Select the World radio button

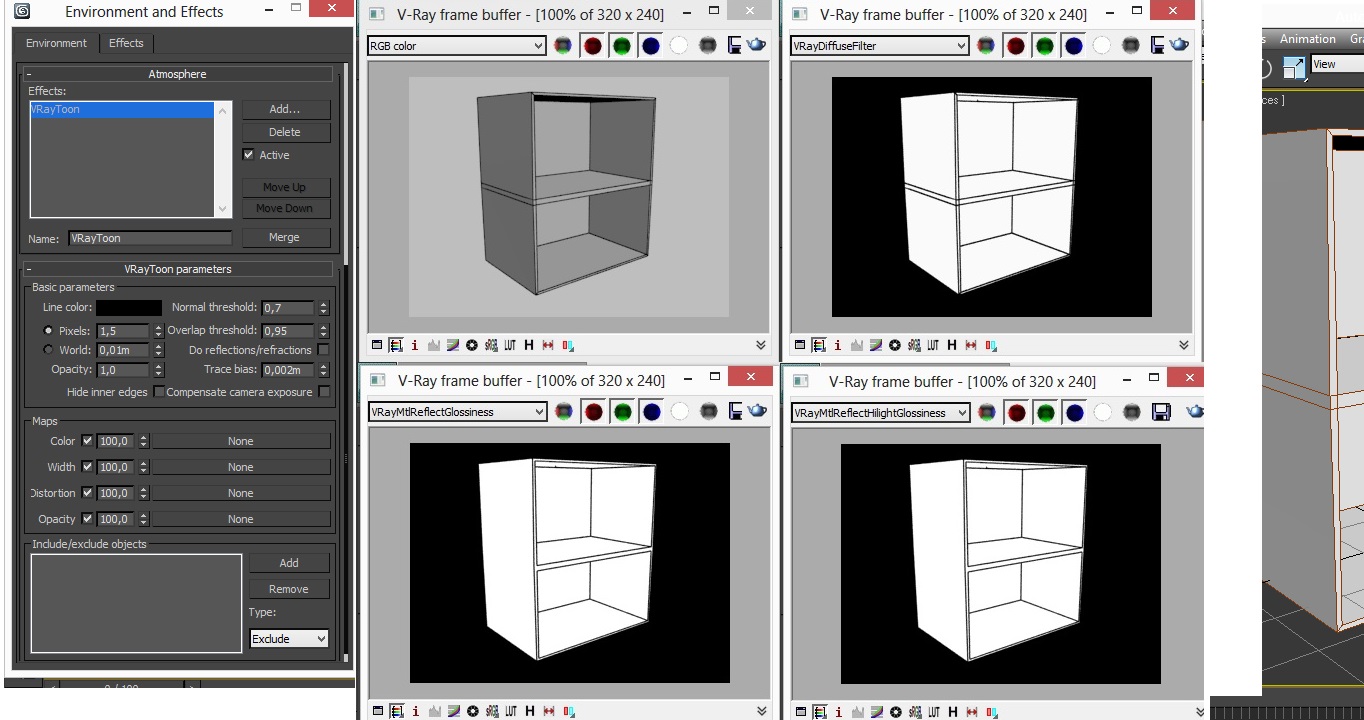pos(48,350)
